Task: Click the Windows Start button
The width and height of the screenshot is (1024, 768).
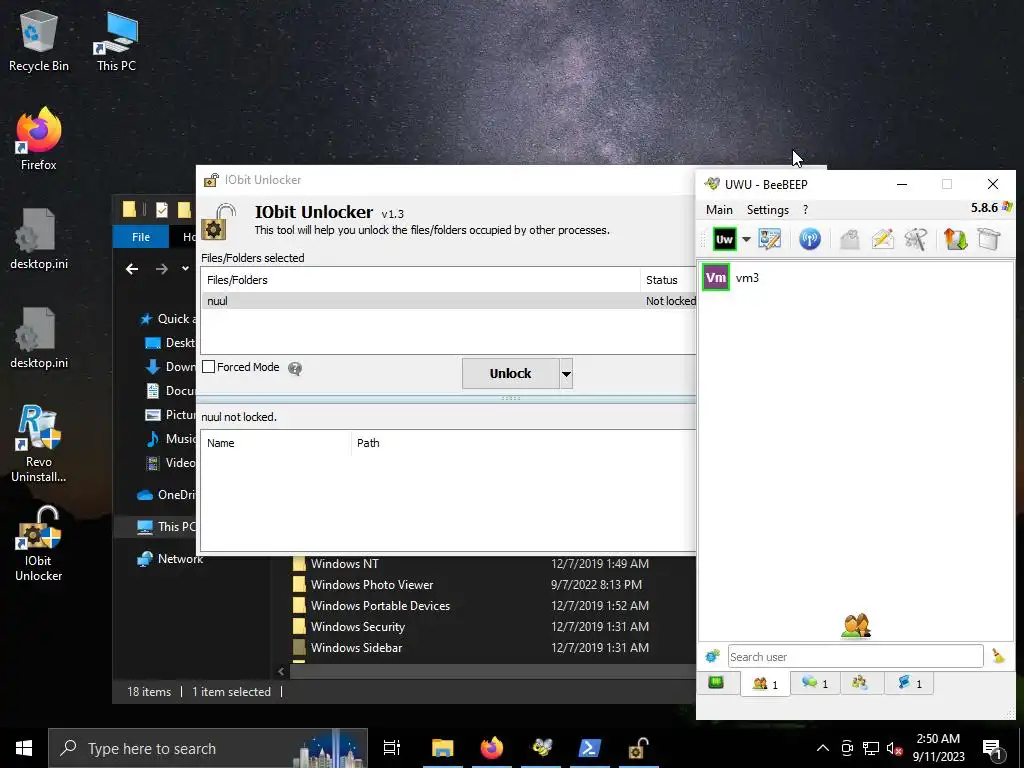Action: pos(24,748)
